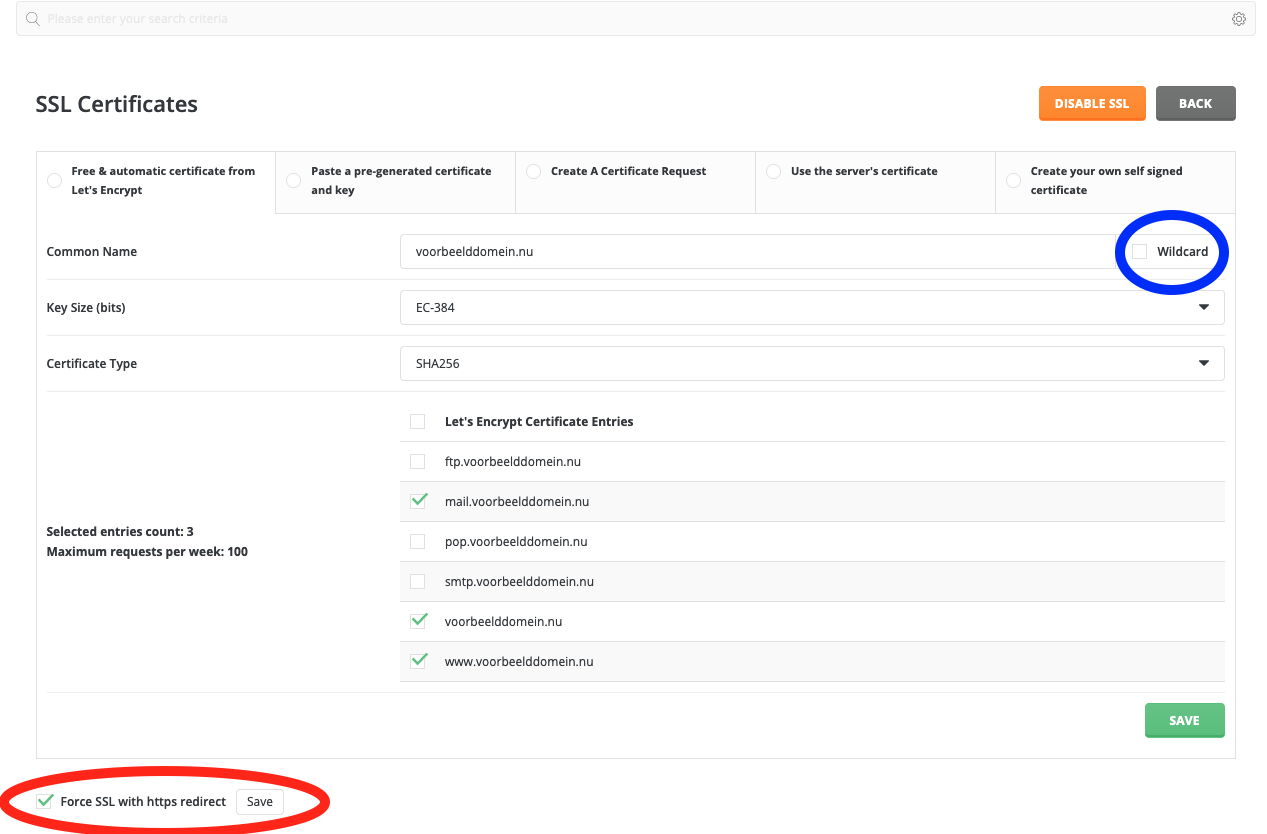
Task: Focus the search criteria input field
Action: pyautogui.click(x=635, y=19)
